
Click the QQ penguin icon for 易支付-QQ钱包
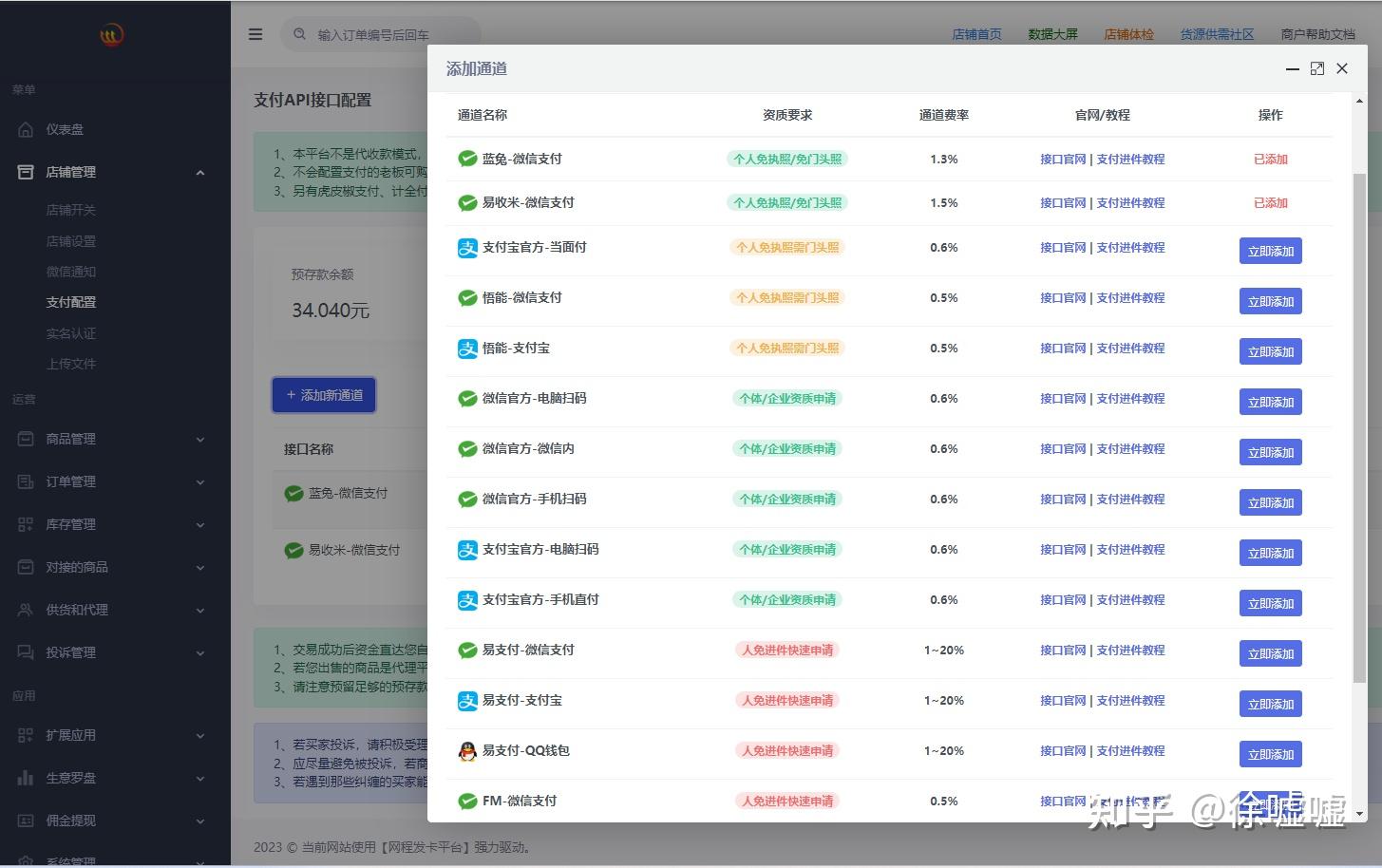467,751
